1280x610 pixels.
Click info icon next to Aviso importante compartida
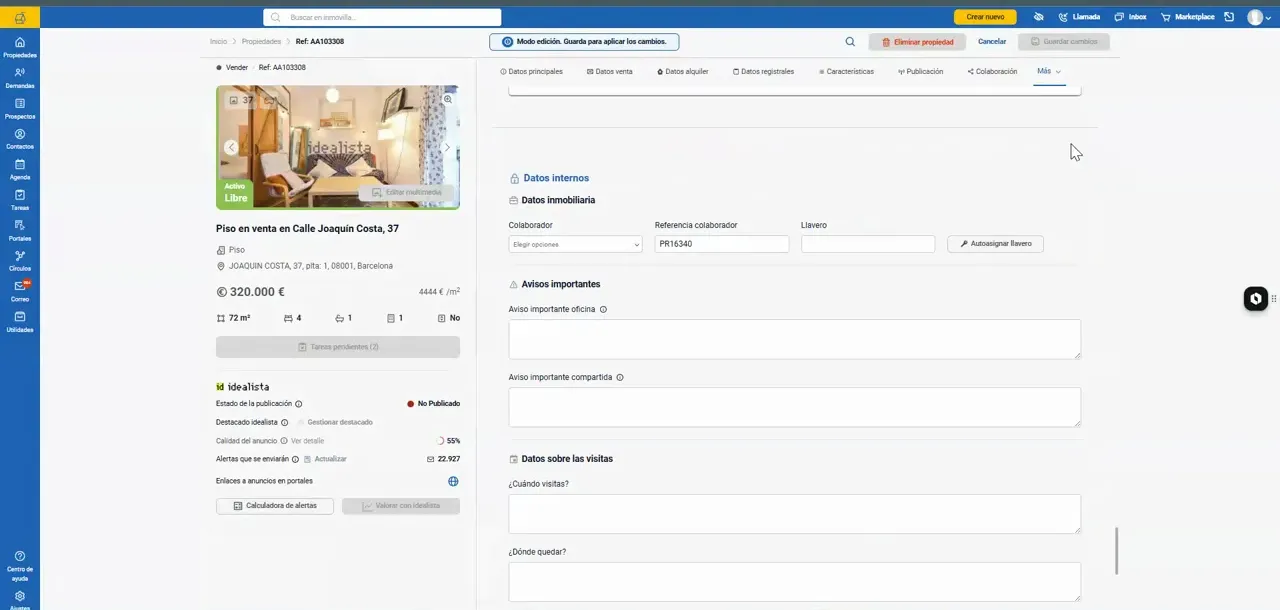(x=620, y=377)
